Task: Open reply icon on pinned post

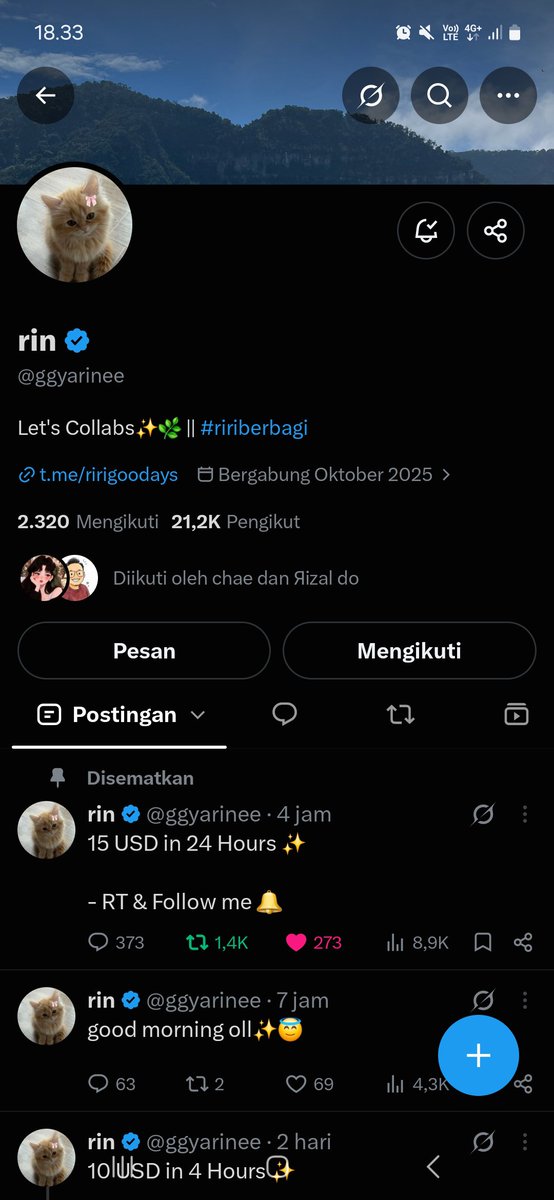Action: click(98, 942)
